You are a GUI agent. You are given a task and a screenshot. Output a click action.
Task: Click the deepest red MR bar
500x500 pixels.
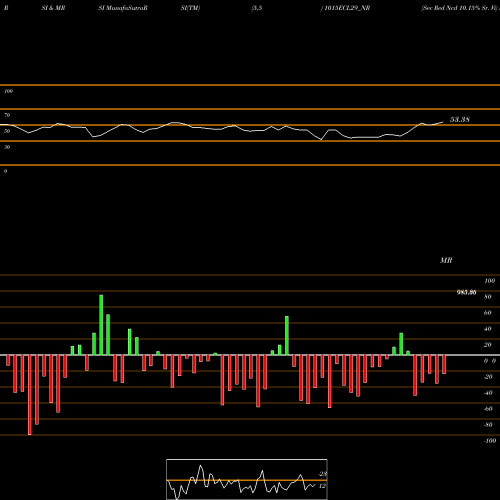pyautogui.click(x=30, y=395)
